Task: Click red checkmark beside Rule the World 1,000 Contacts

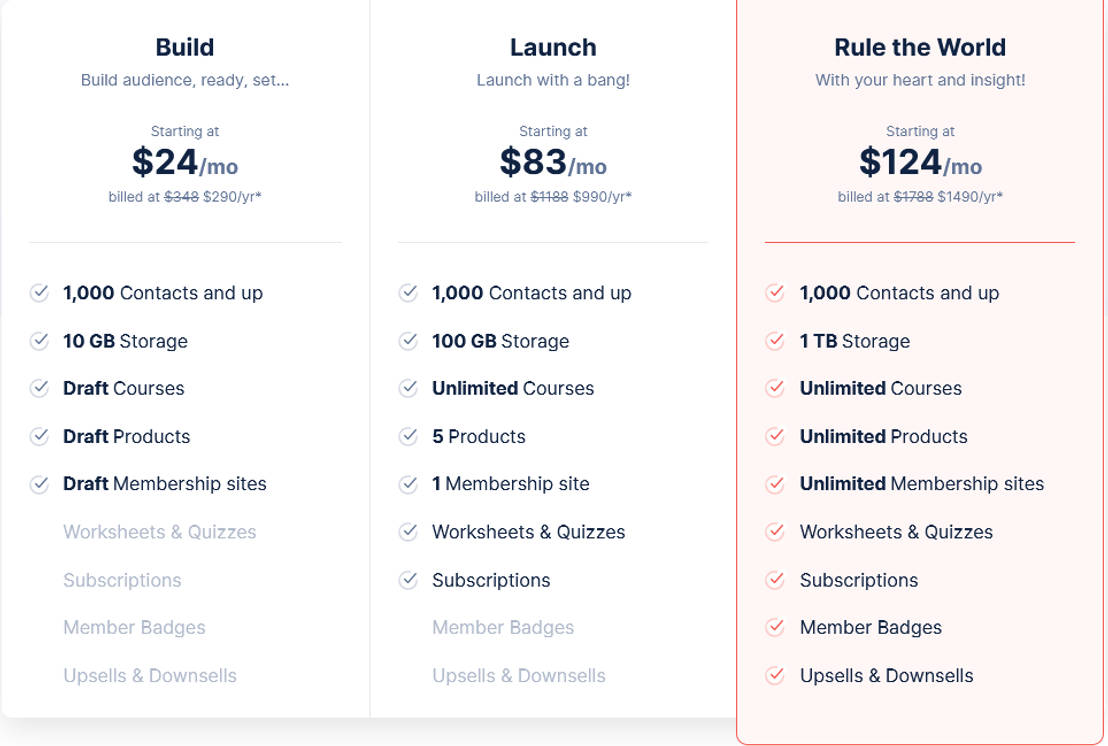Action: (x=775, y=292)
